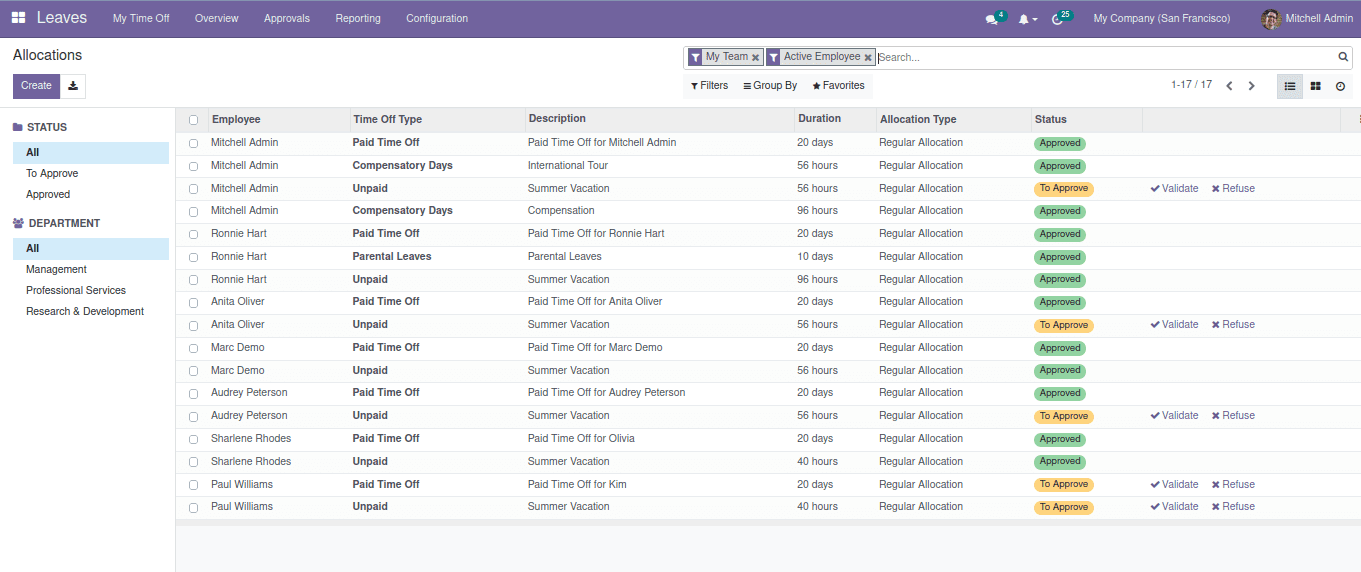Open the Reporting menu
The height and width of the screenshot is (572, 1361).
coord(357,18)
